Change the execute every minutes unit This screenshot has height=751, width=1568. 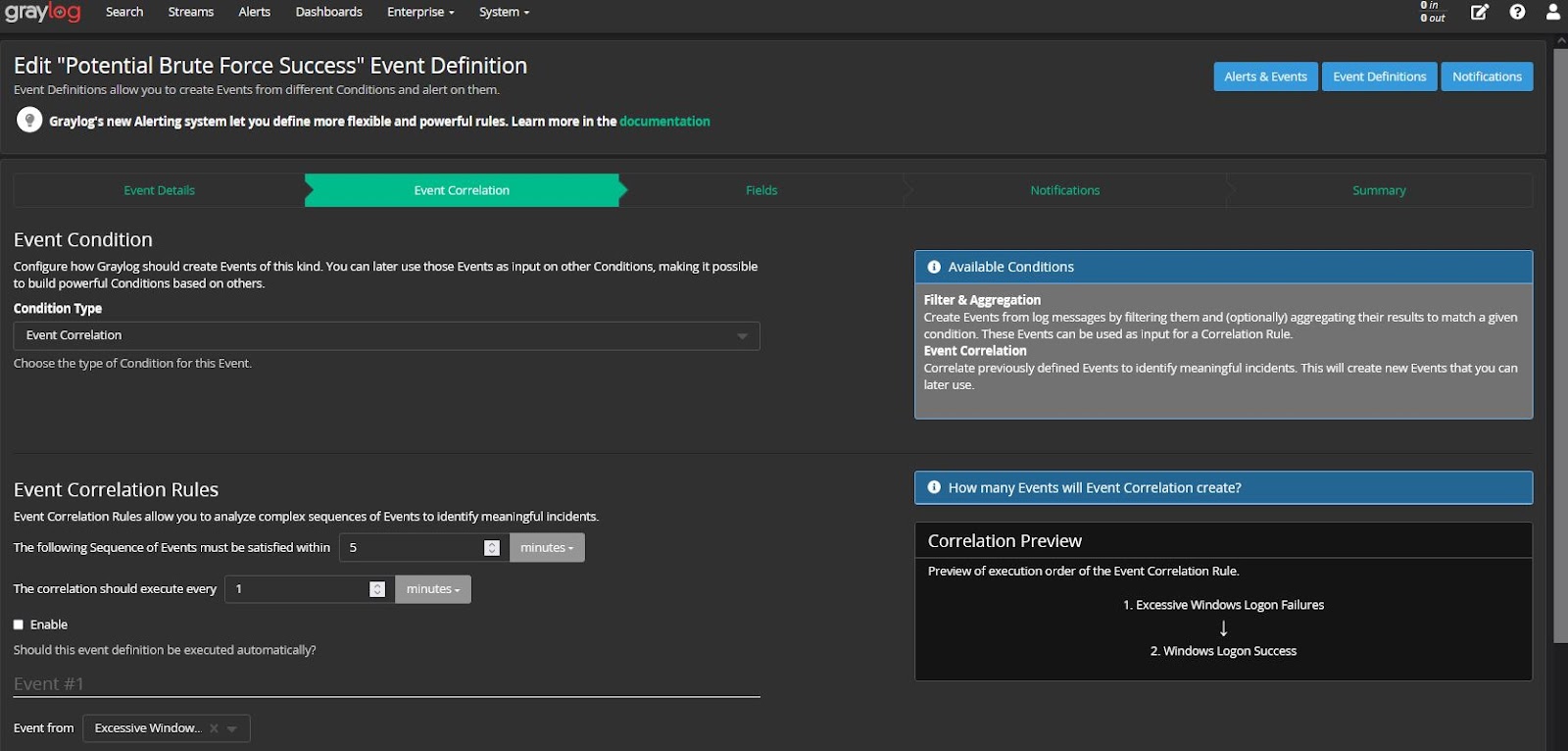pyautogui.click(x=432, y=589)
